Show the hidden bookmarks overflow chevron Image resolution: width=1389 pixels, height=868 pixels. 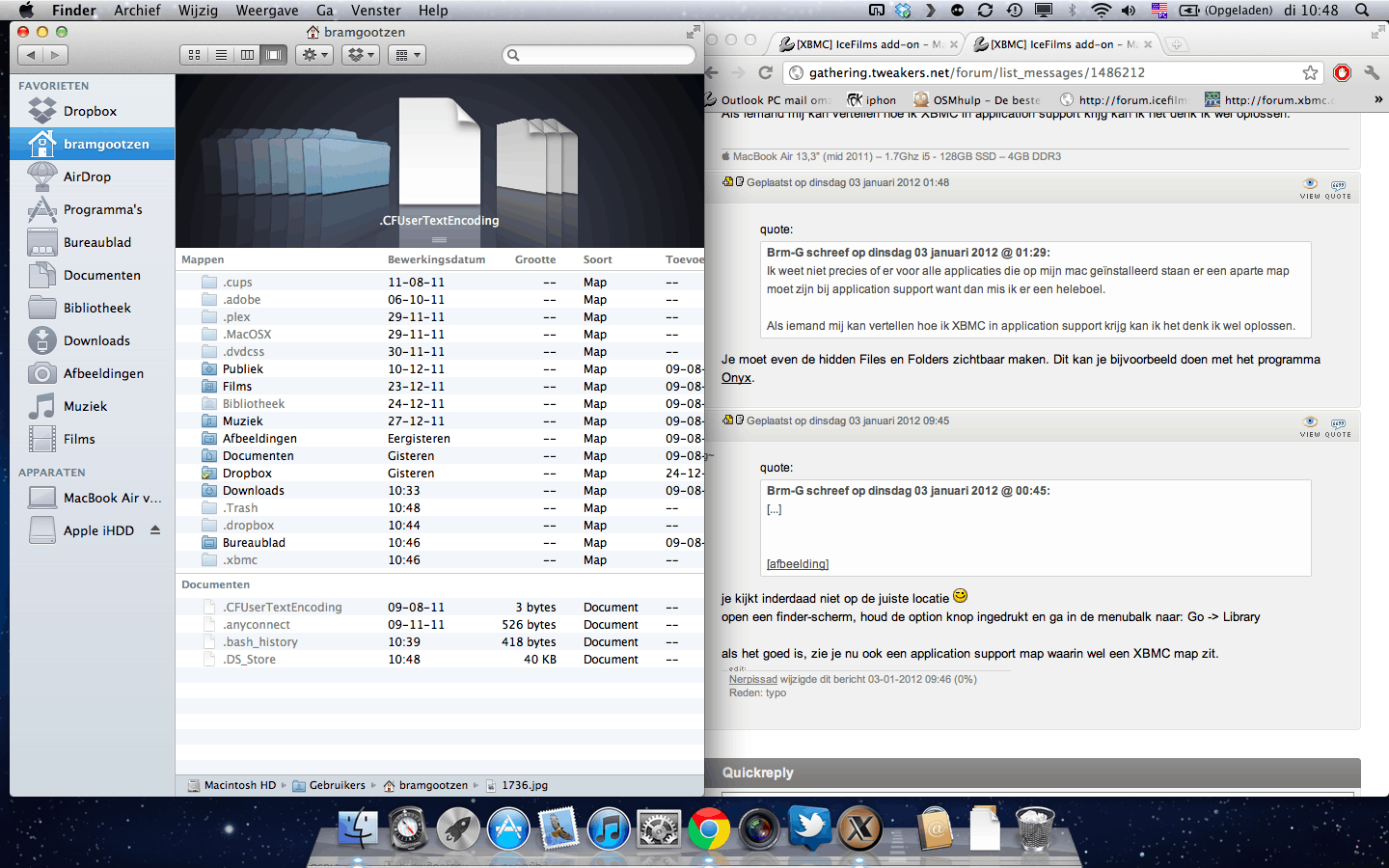1378,99
